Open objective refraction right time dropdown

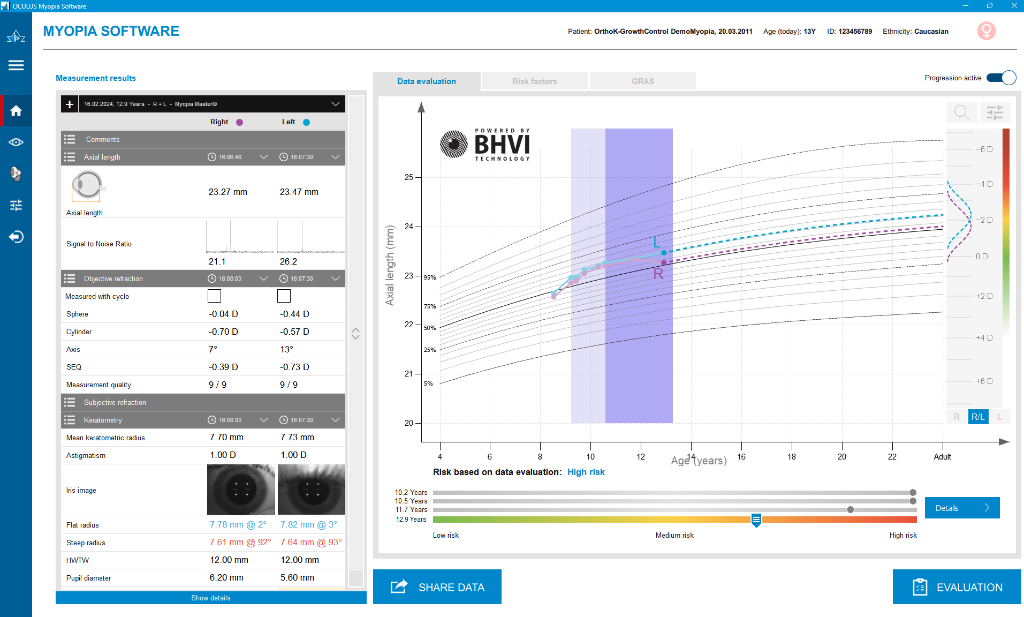(x=264, y=279)
